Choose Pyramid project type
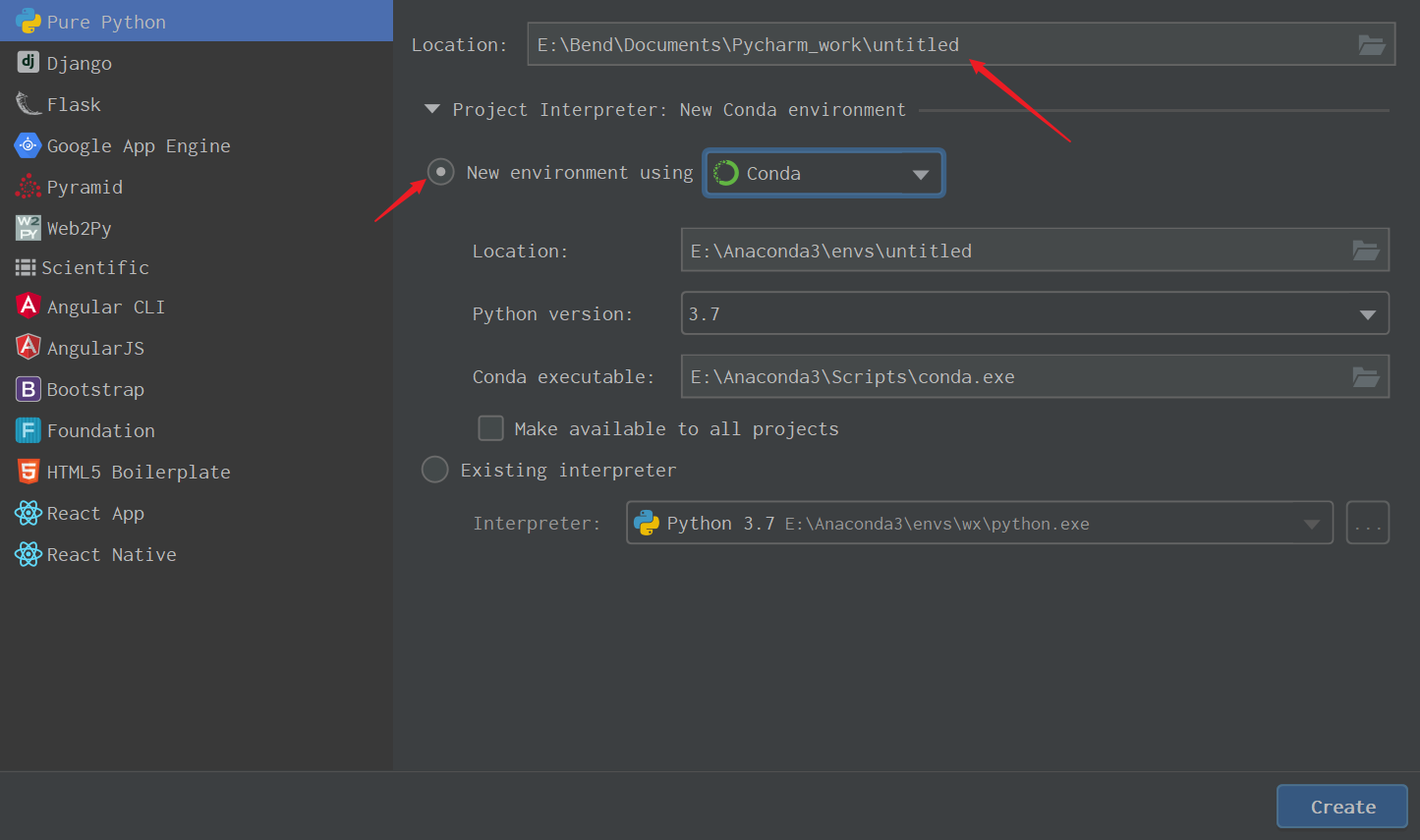 (x=197, y=186)
